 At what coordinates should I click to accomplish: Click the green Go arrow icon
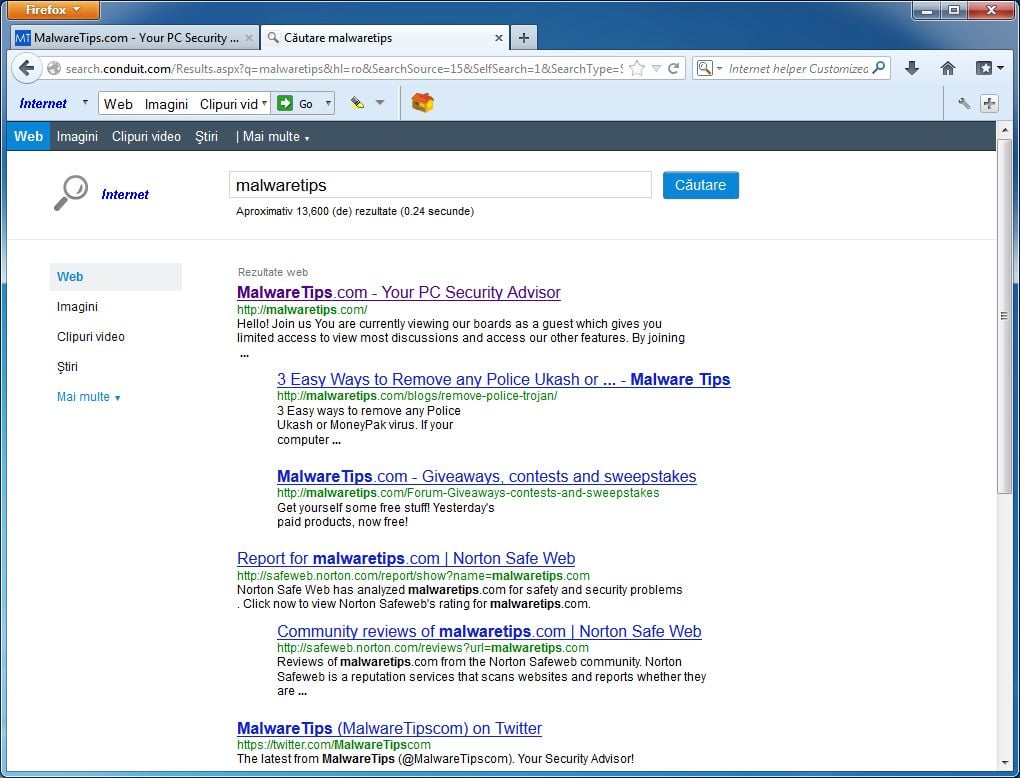(285, 103)
